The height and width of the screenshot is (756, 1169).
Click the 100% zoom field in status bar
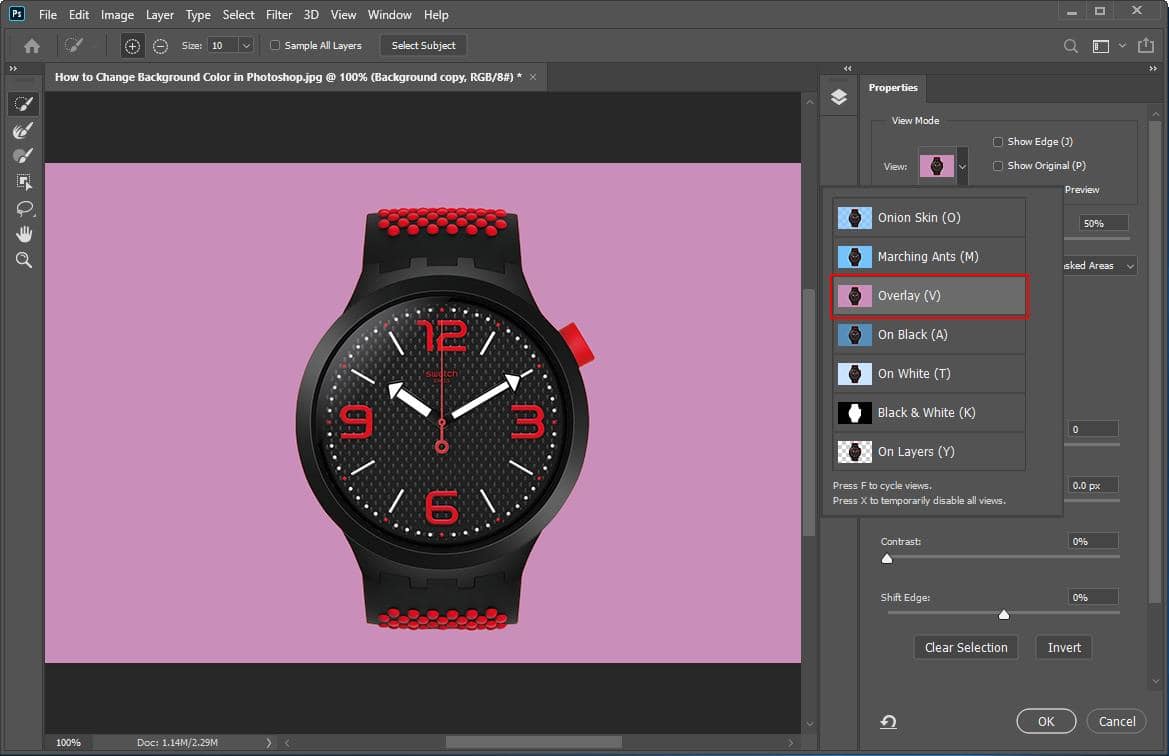[67, 742]
